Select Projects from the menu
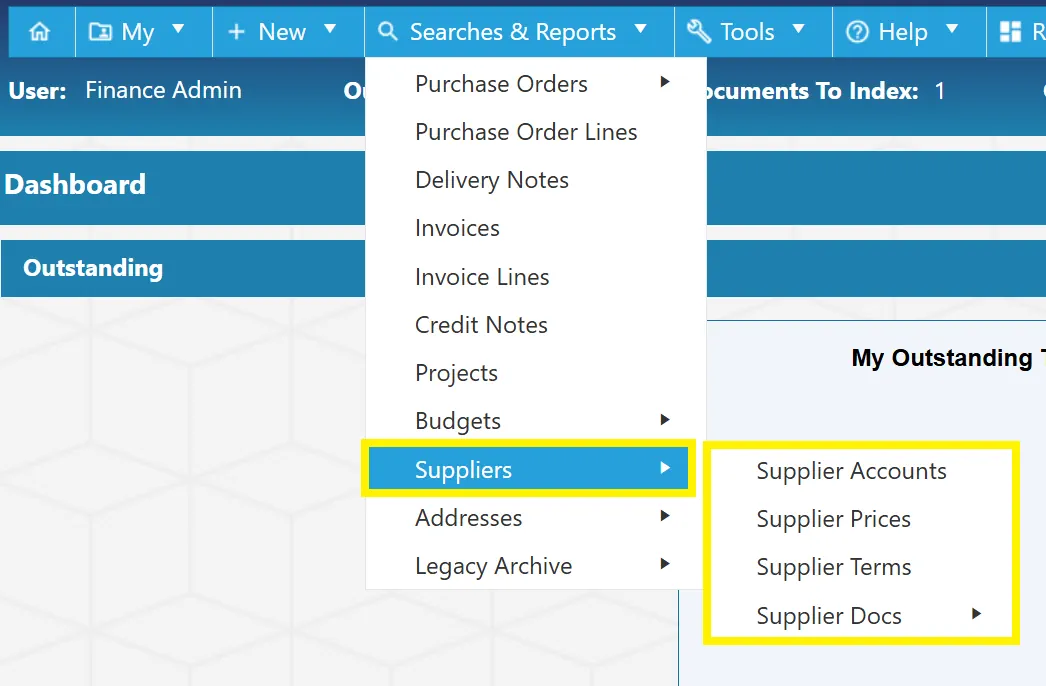 point(536,373)
